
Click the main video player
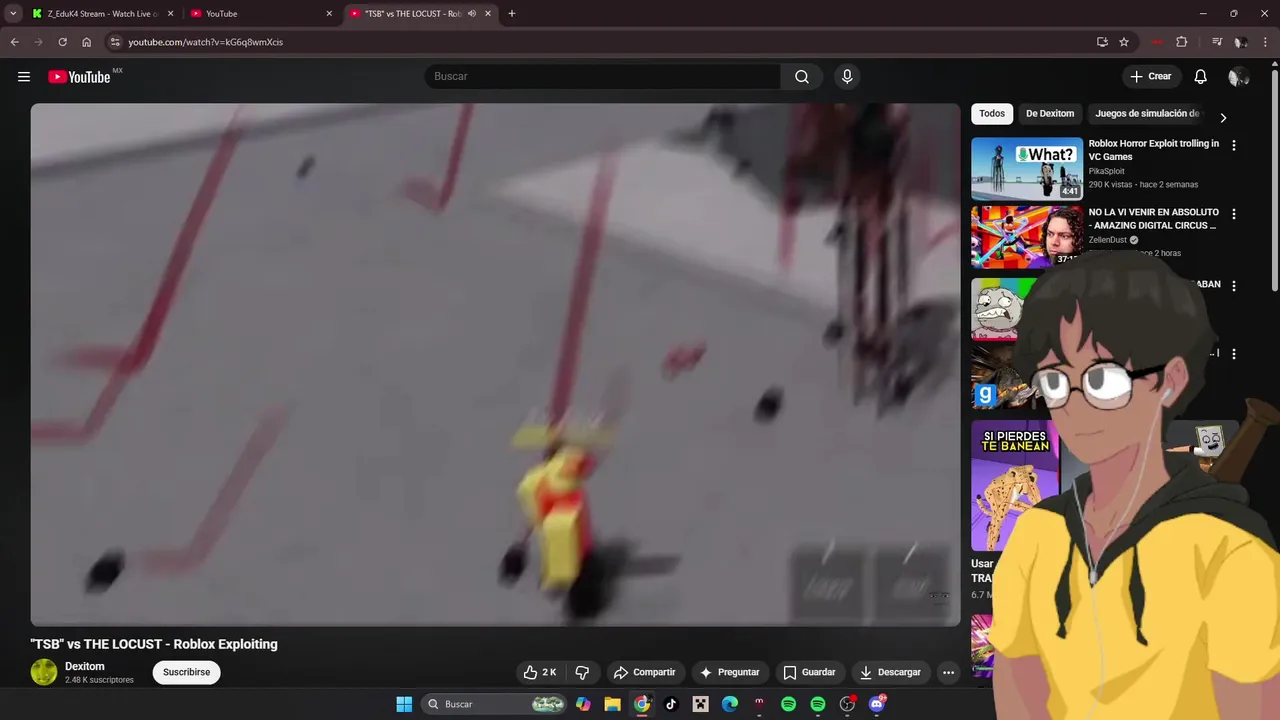[x=495, y=365]
